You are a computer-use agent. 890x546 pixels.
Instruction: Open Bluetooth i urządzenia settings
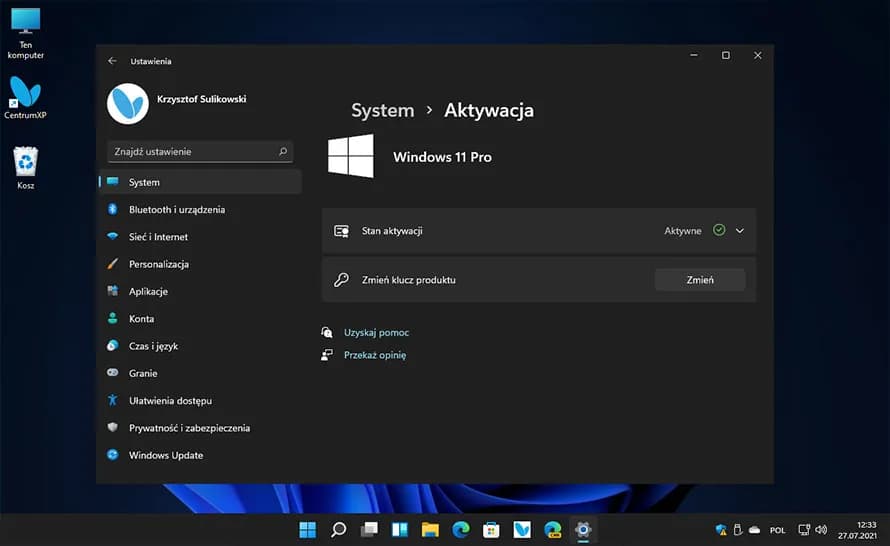(176, 210)
